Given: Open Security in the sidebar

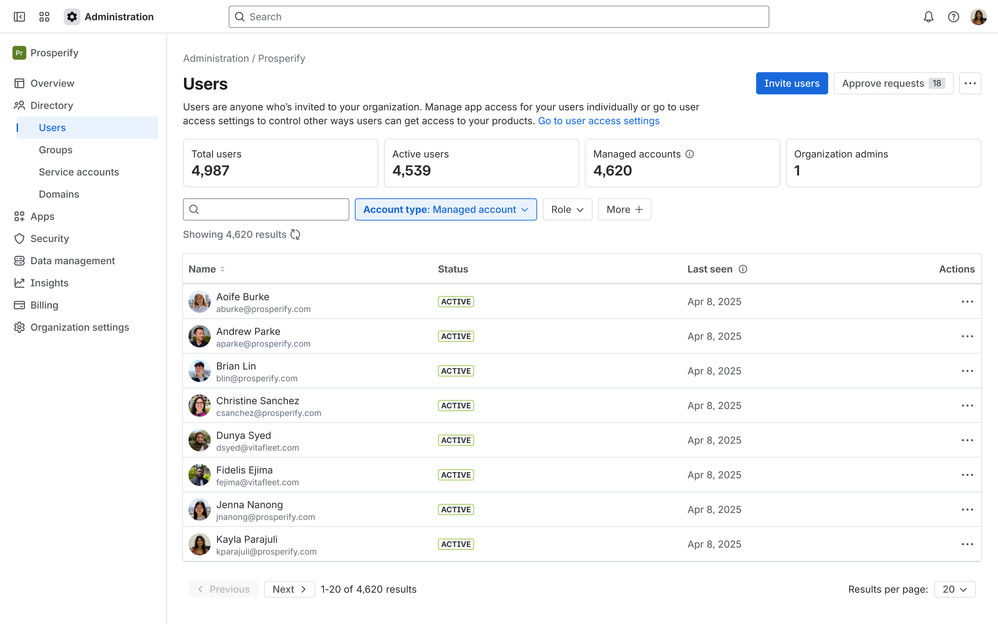Looking at the screenshot, I should pyautogui.click(x=50, y=239).
